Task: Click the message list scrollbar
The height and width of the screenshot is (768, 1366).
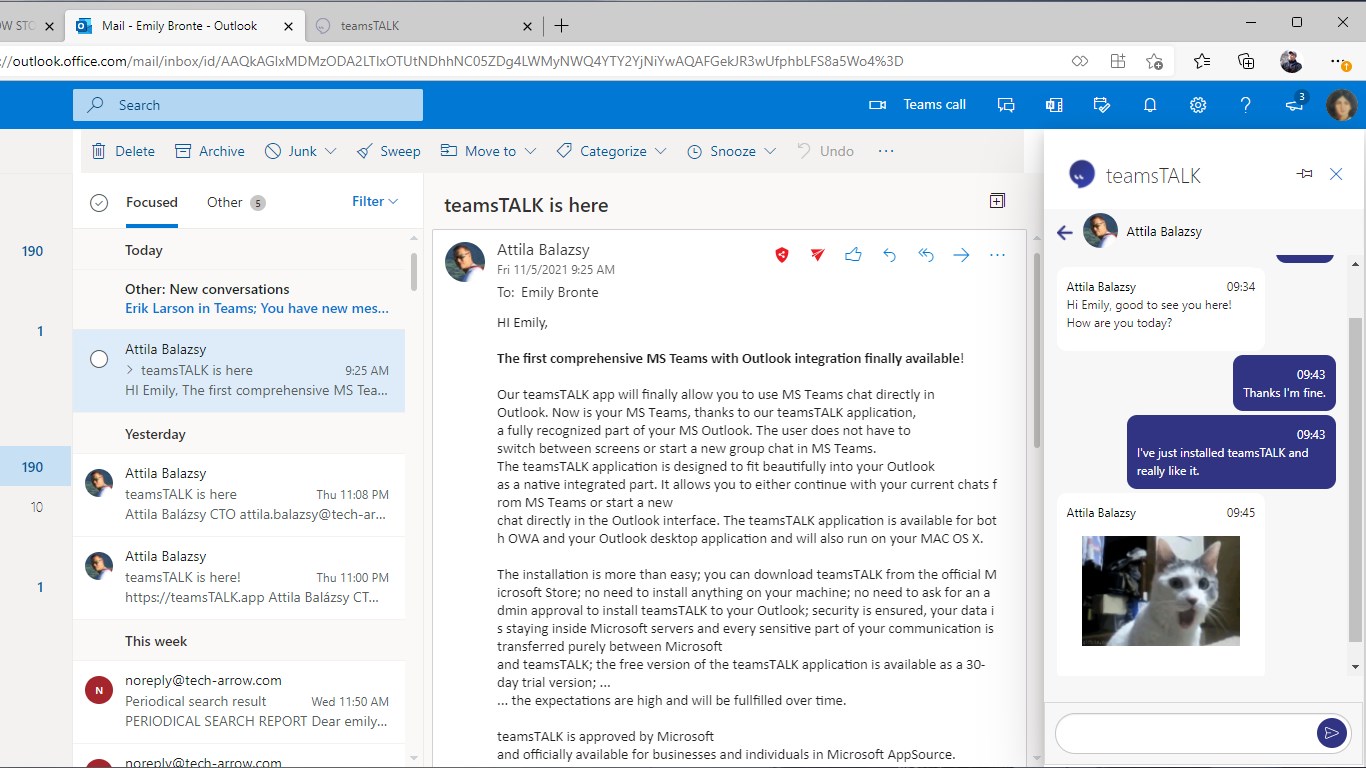Action: [414, 272]
